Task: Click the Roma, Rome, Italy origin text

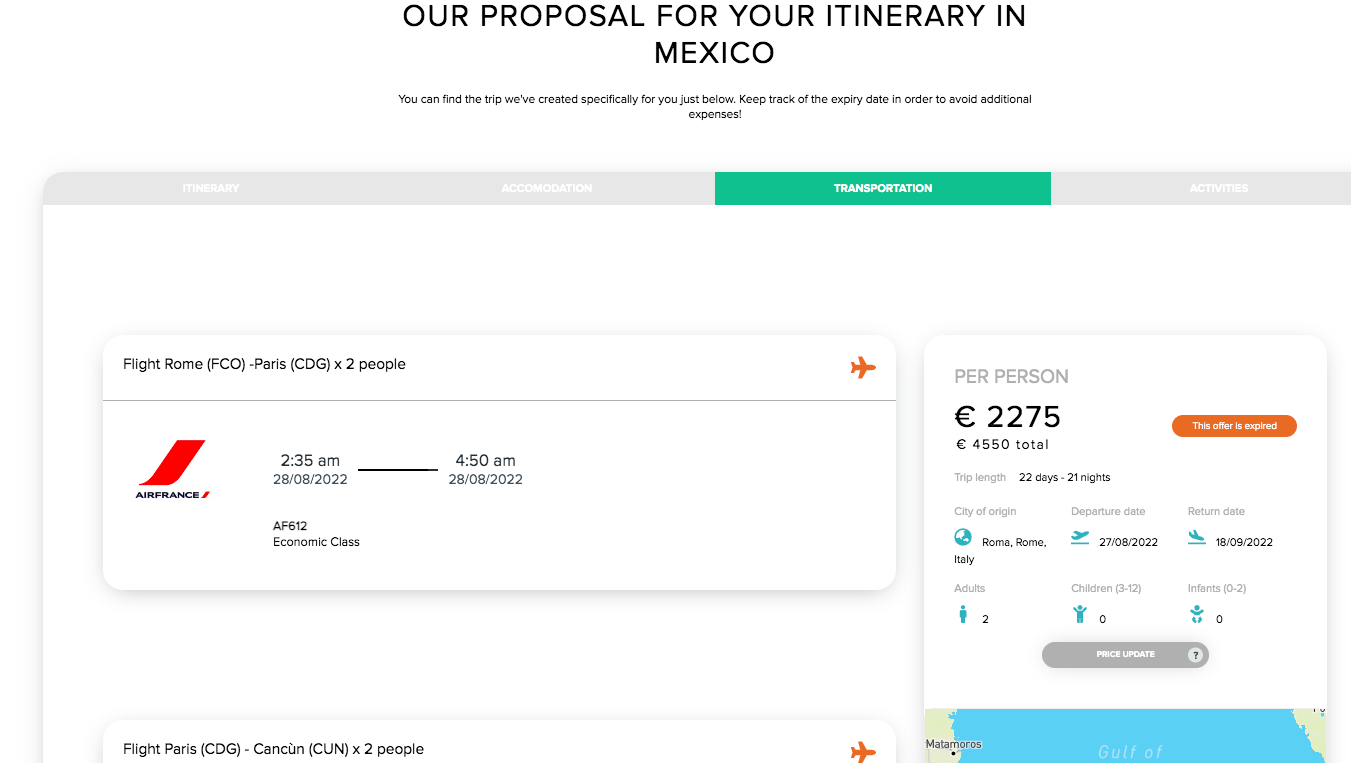Action: (1001, 550)
